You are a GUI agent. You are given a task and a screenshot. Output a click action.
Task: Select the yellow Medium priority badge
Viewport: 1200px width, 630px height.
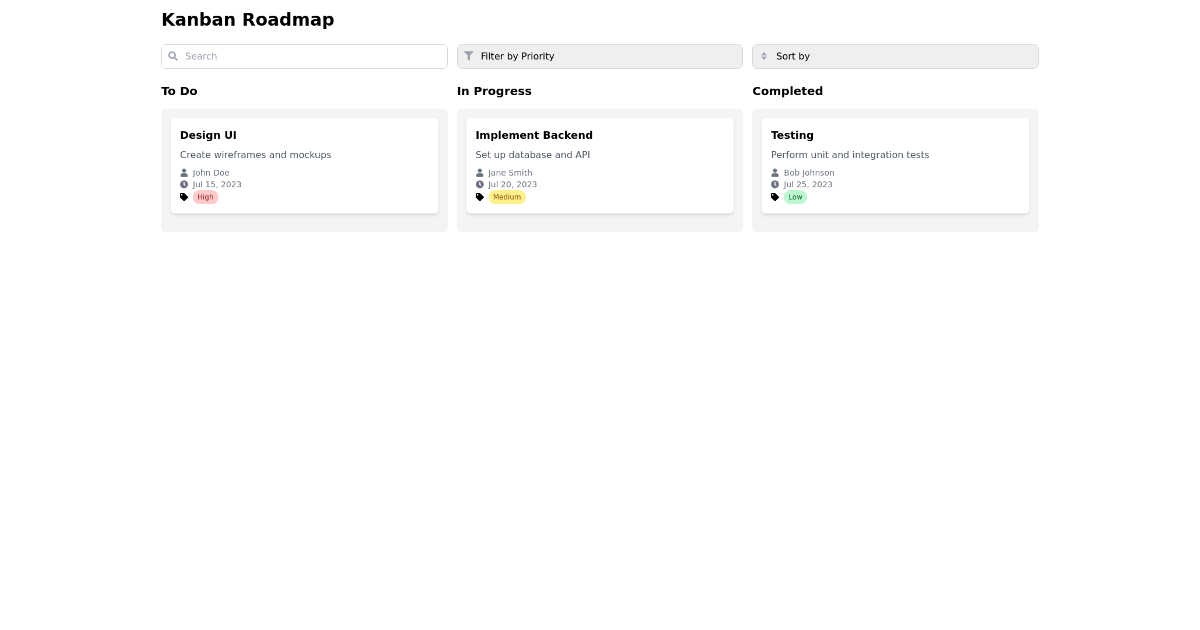[x=507, y=197]
